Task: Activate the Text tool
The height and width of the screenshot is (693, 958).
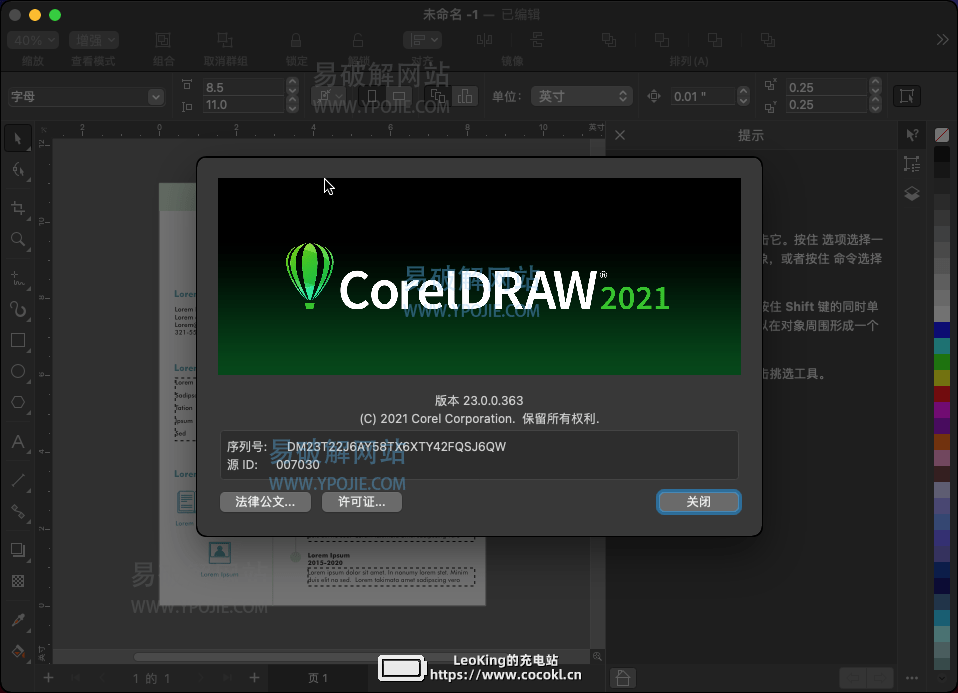Action: (18, 442)
